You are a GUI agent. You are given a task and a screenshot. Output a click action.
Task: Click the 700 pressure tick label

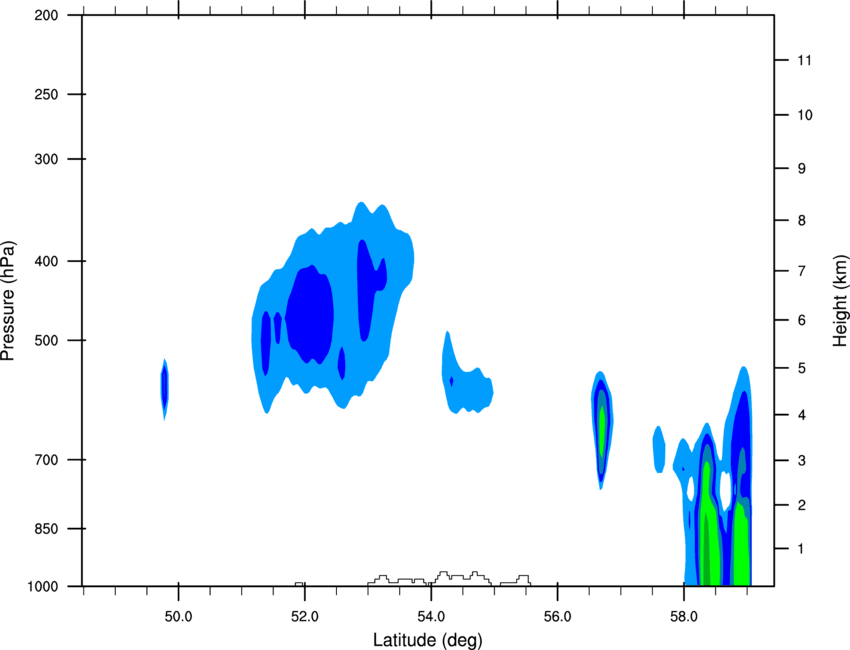(x=47, y=460)
